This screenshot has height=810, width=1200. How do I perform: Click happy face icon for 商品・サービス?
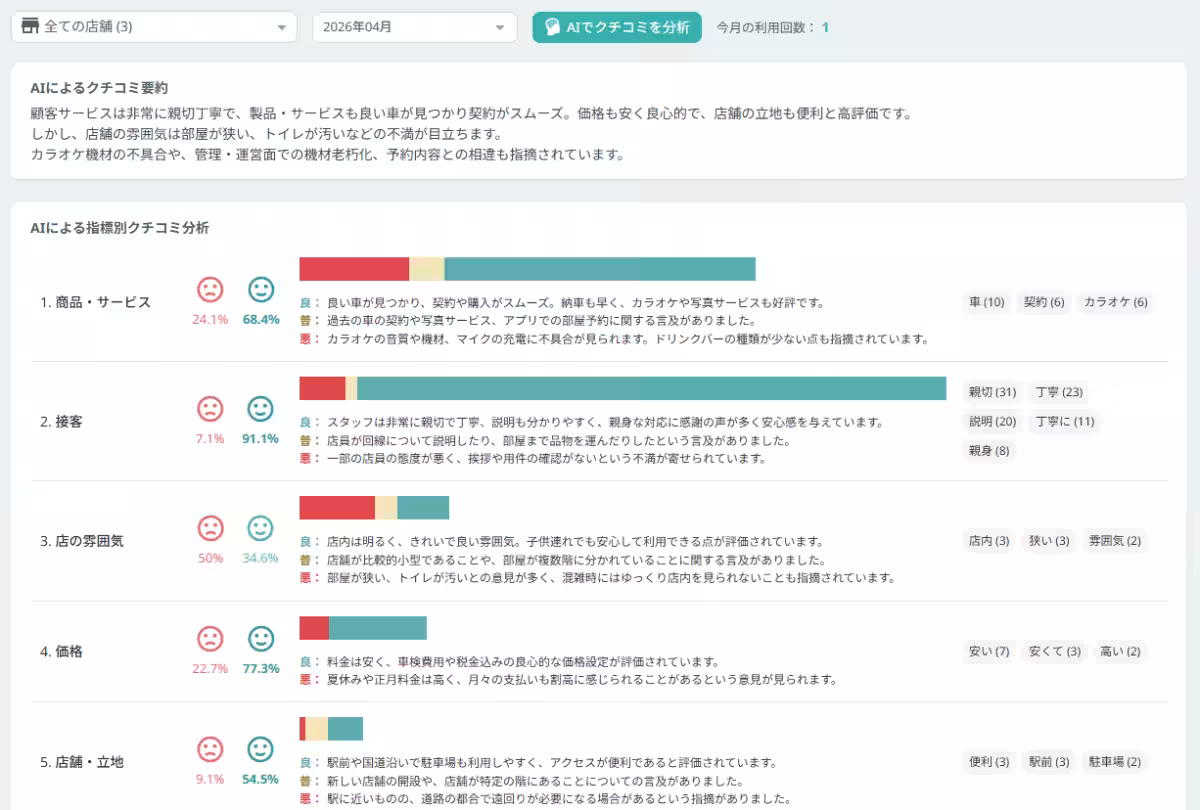pos(261,290)
